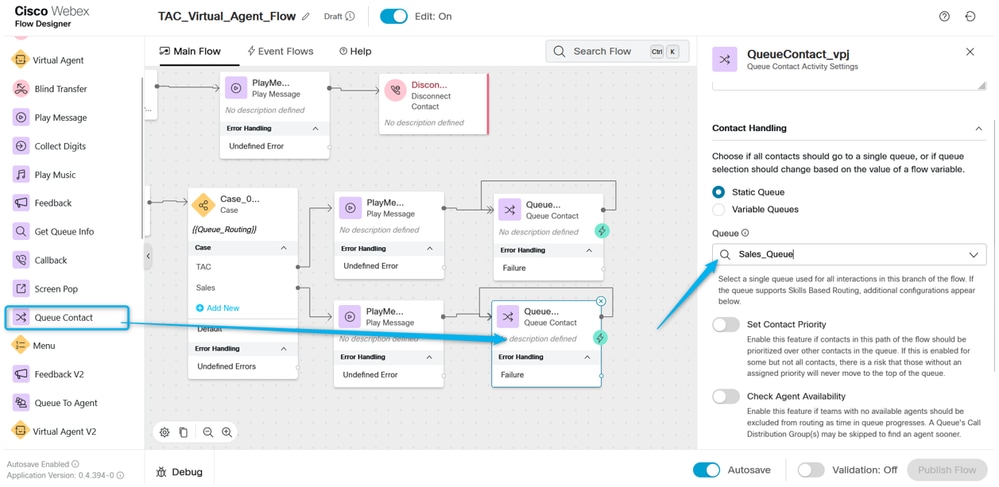Open the Debug panel

click(x=179, y=472)
